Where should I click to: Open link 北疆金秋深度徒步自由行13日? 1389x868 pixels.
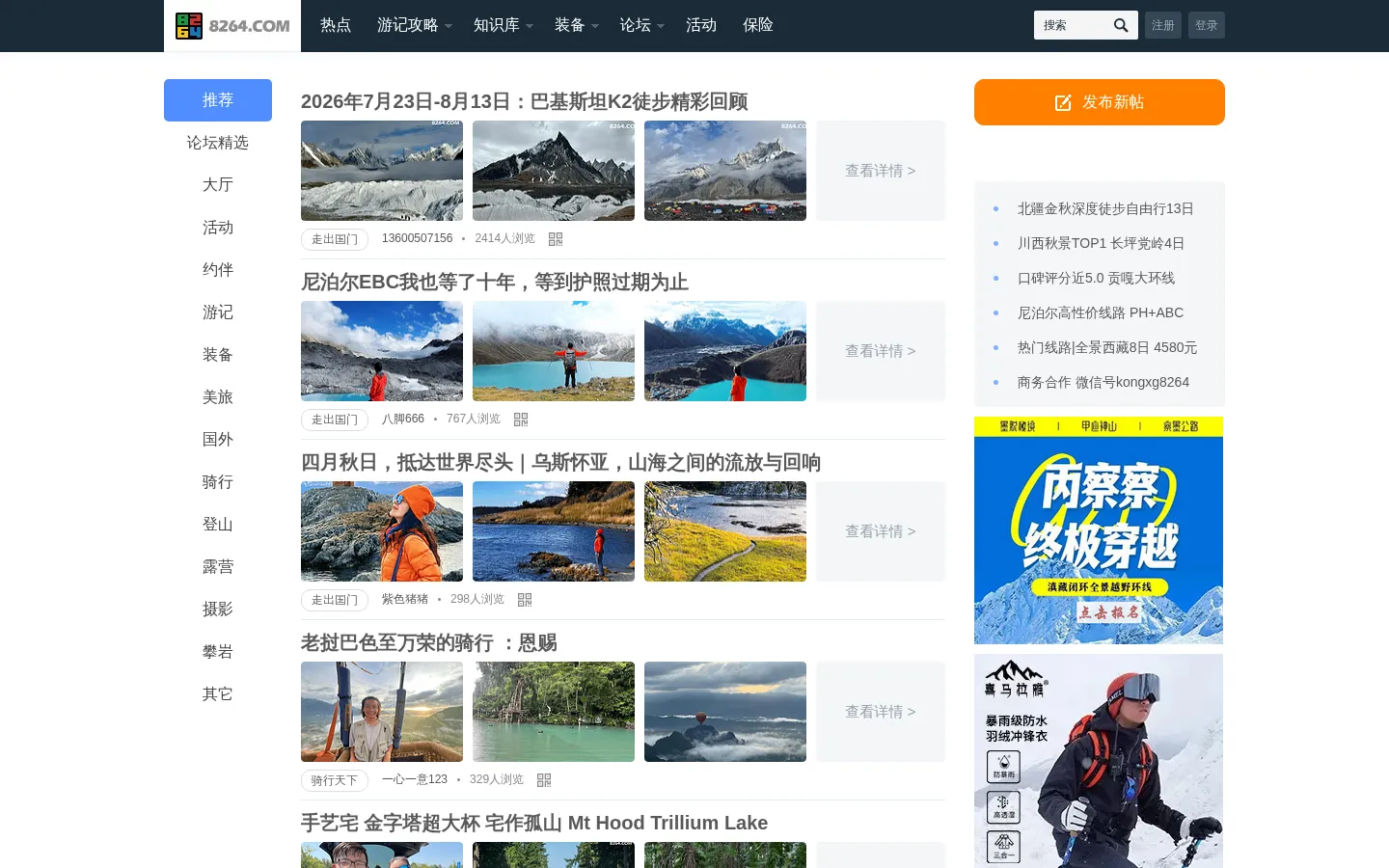pyautogui.click(x=1105, y=208)
